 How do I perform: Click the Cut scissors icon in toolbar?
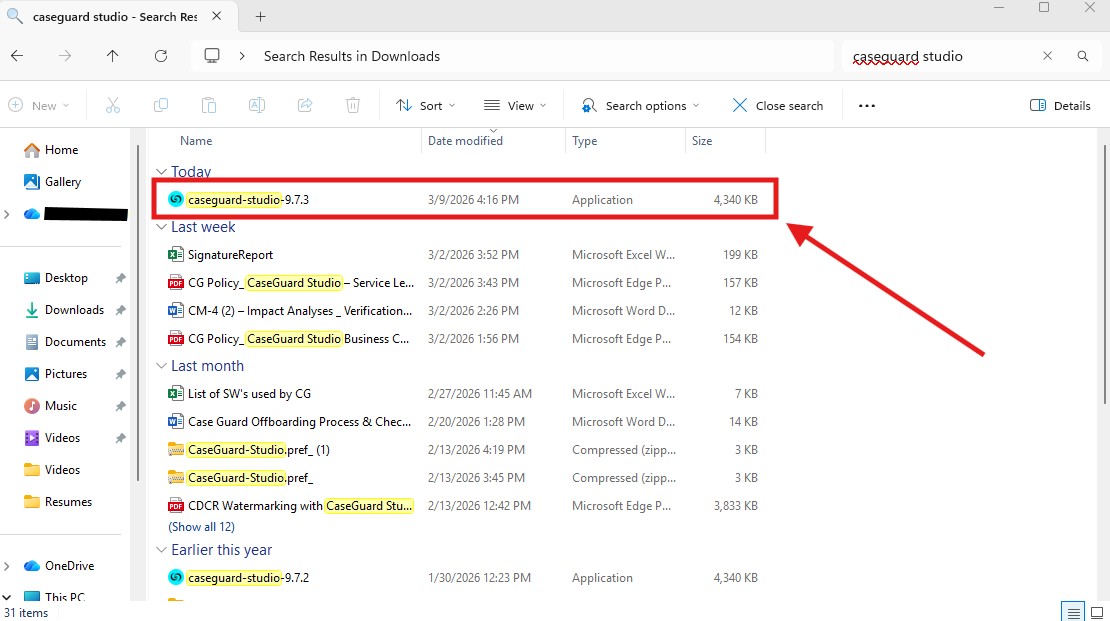113,105
